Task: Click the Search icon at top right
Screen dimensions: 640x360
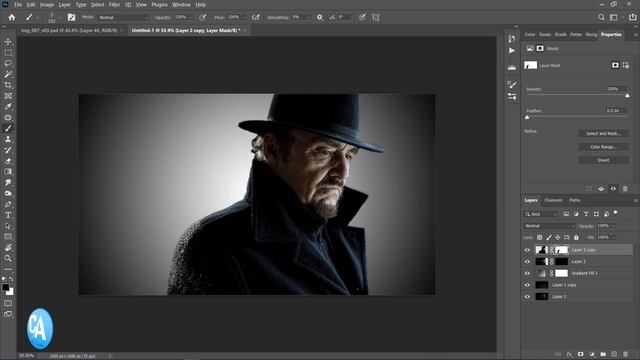Action: (x=601, y=17)
